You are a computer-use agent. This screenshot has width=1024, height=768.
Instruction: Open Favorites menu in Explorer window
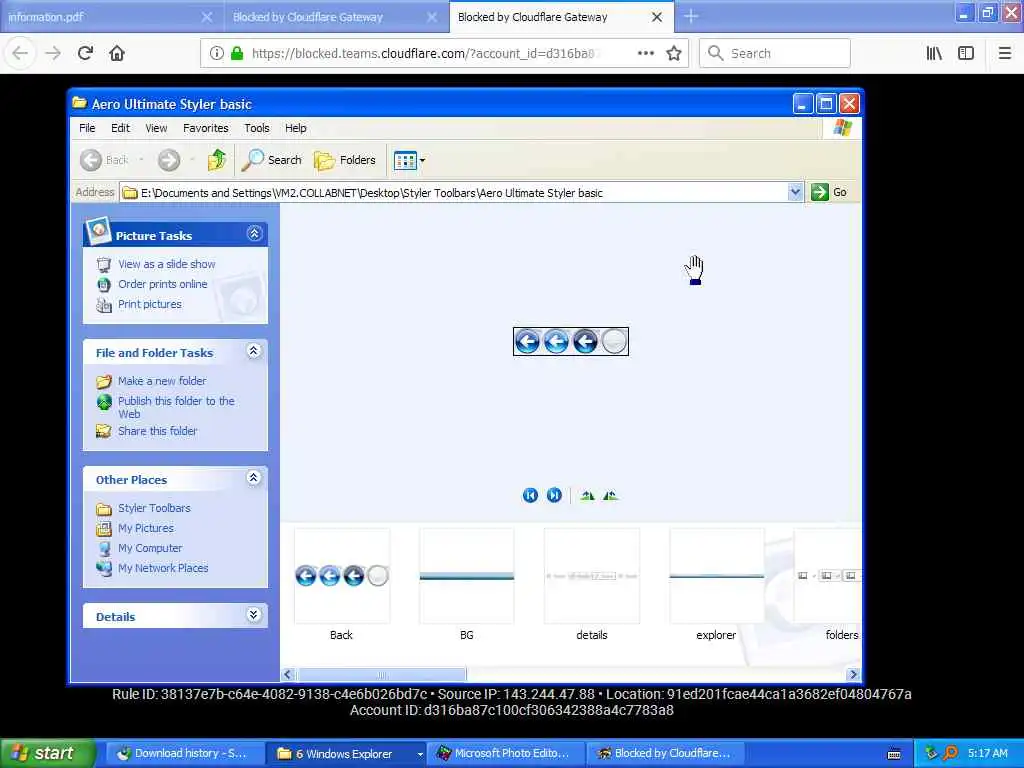coord(206,128)
